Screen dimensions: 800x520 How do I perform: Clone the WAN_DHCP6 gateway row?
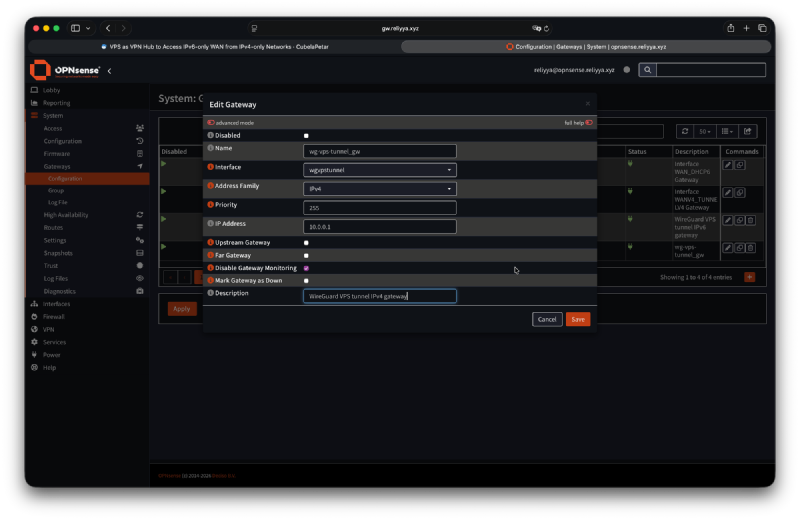pyautogui.click(x=740, y=165)
